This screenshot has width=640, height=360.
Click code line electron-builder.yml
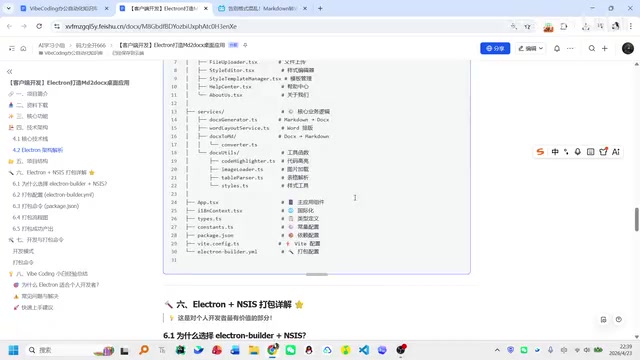click(x=227, y=252)
